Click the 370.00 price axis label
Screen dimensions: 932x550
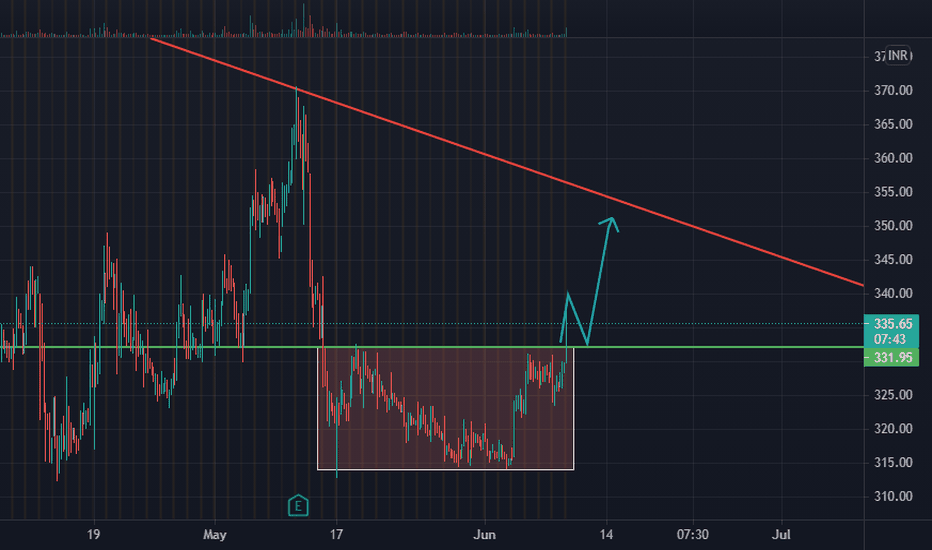coord(893,90)
